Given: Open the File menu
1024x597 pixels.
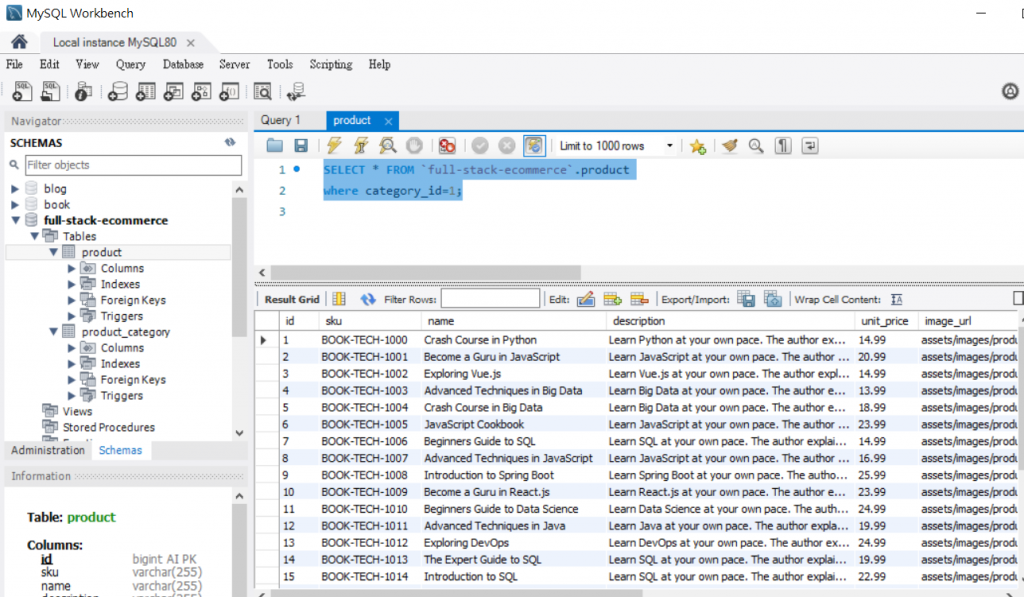Looking at the screenshot, I should [14, 64].
